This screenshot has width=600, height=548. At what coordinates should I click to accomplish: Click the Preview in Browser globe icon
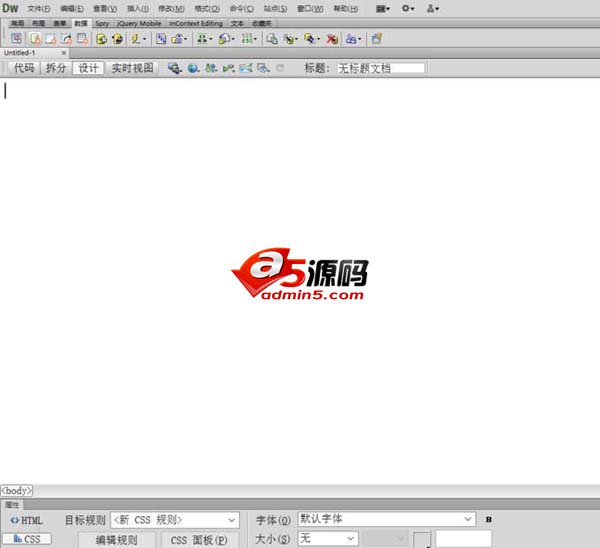193,68
